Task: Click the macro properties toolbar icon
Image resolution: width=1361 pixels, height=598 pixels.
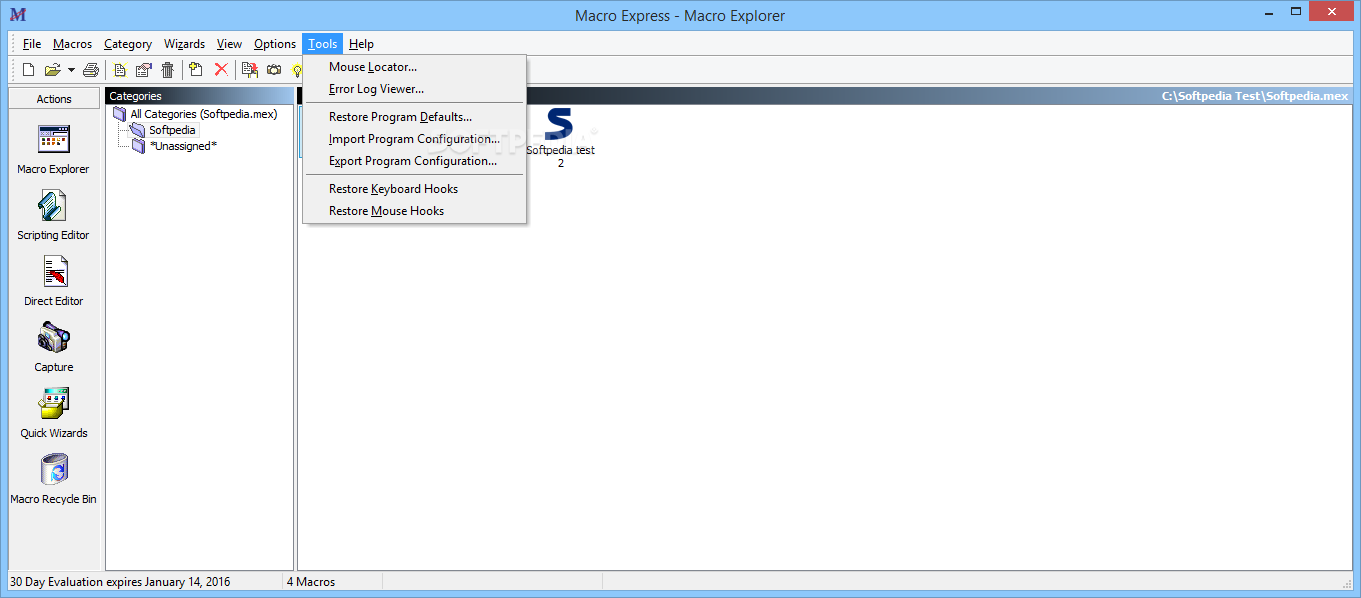Action: coord(143,70)
